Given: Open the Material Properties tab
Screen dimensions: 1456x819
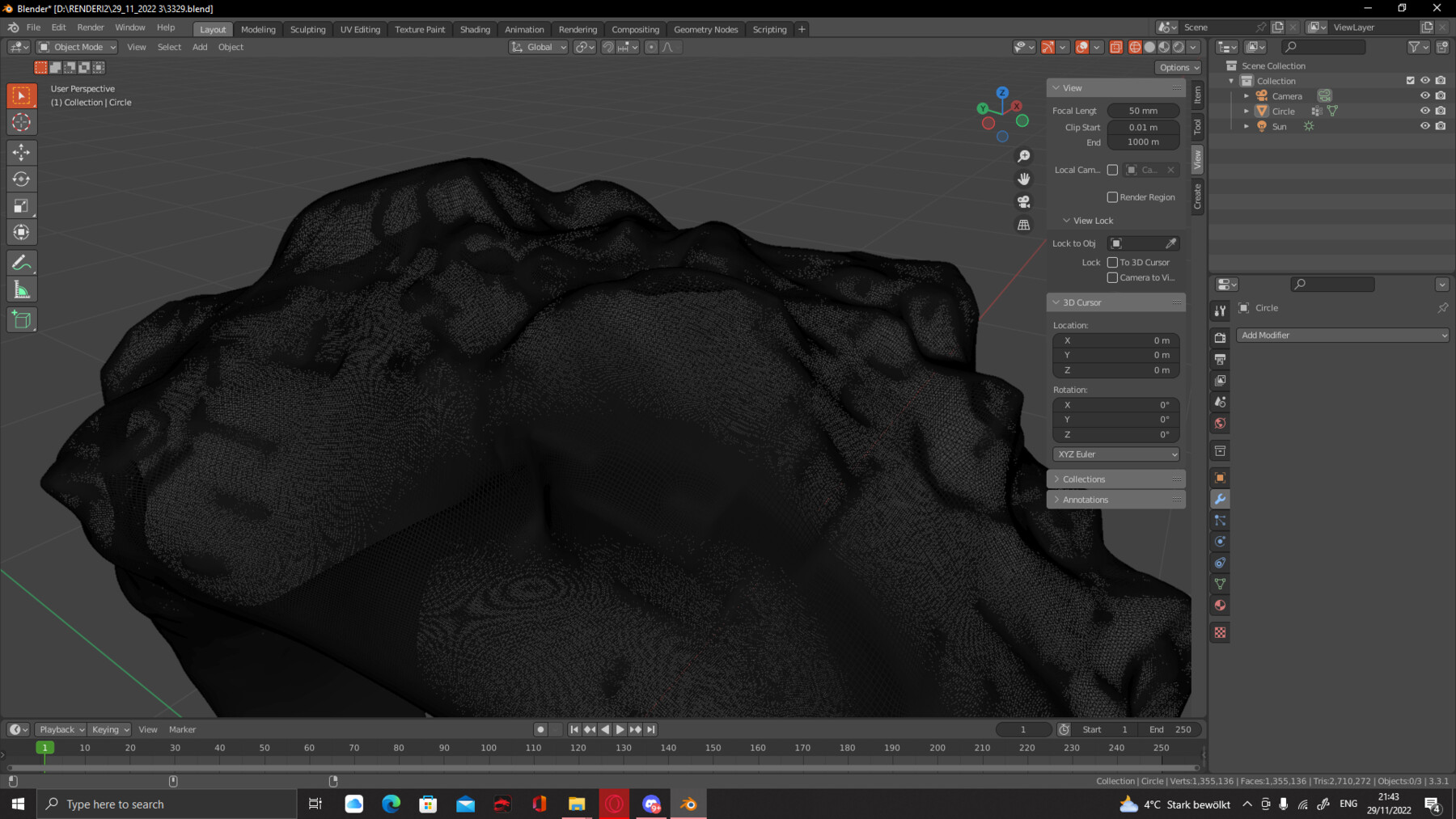Looking at the screenshot, I should coord(1220,605).
